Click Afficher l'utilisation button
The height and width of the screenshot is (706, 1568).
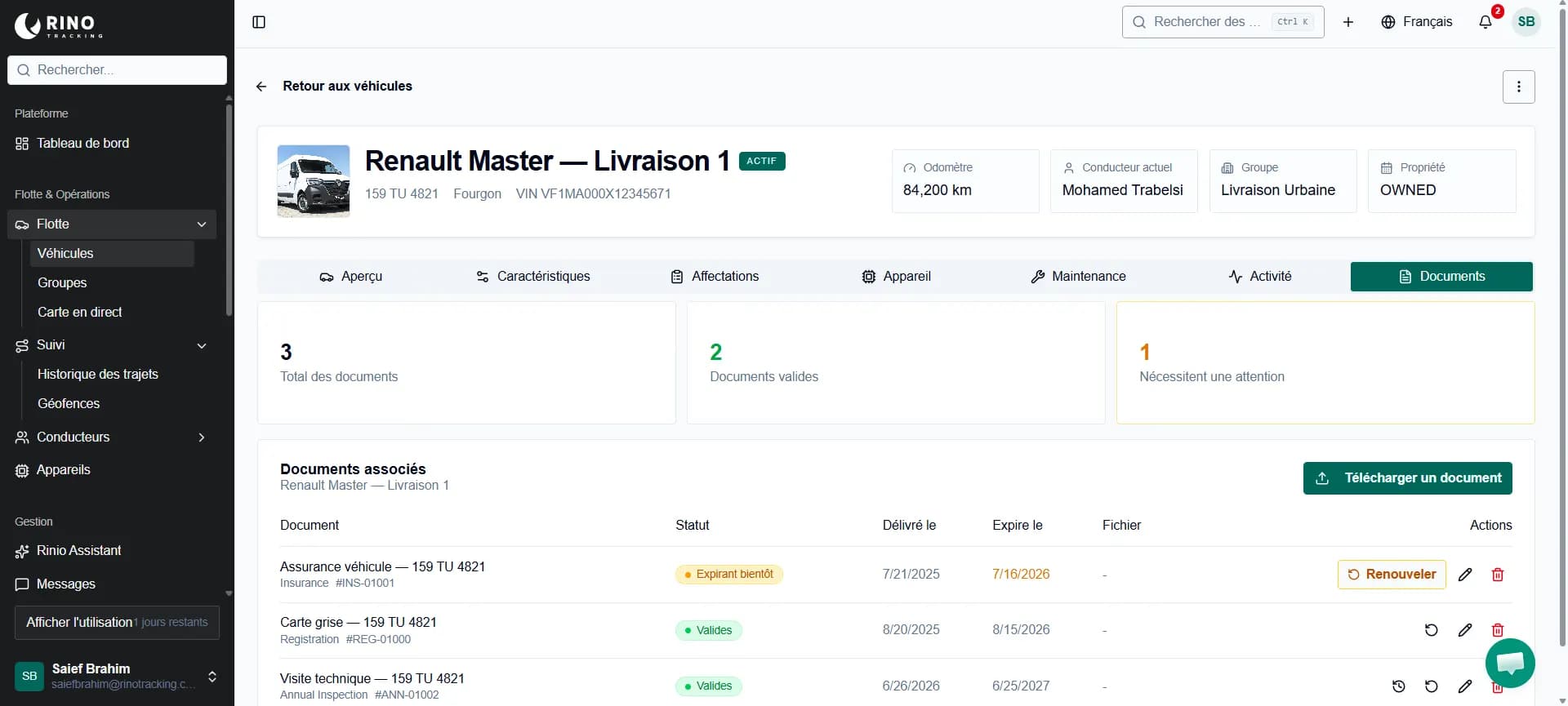point(117,623)
